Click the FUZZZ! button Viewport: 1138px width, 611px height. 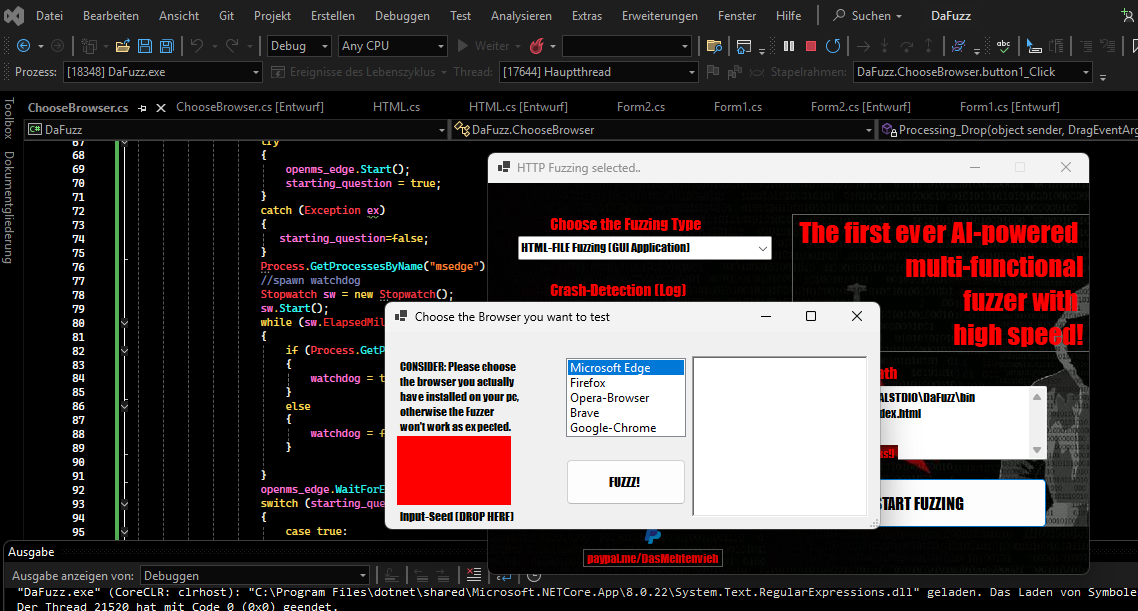coord(625,482)
